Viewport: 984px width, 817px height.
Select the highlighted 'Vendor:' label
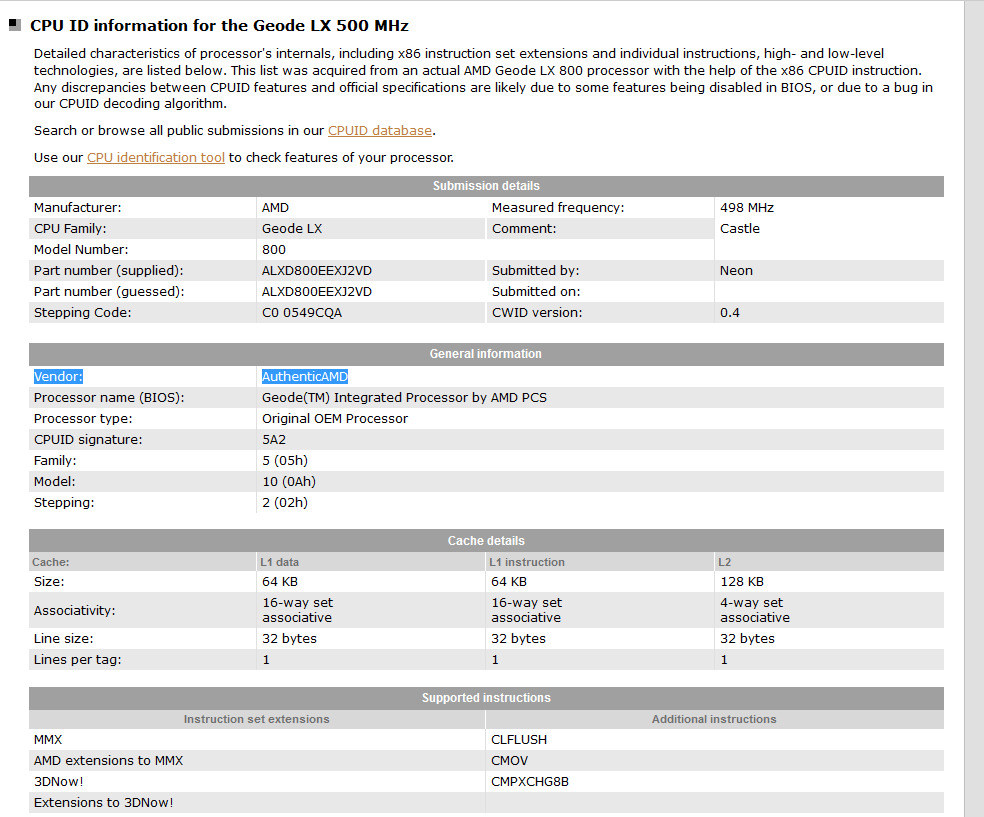(x=58, y=376)
